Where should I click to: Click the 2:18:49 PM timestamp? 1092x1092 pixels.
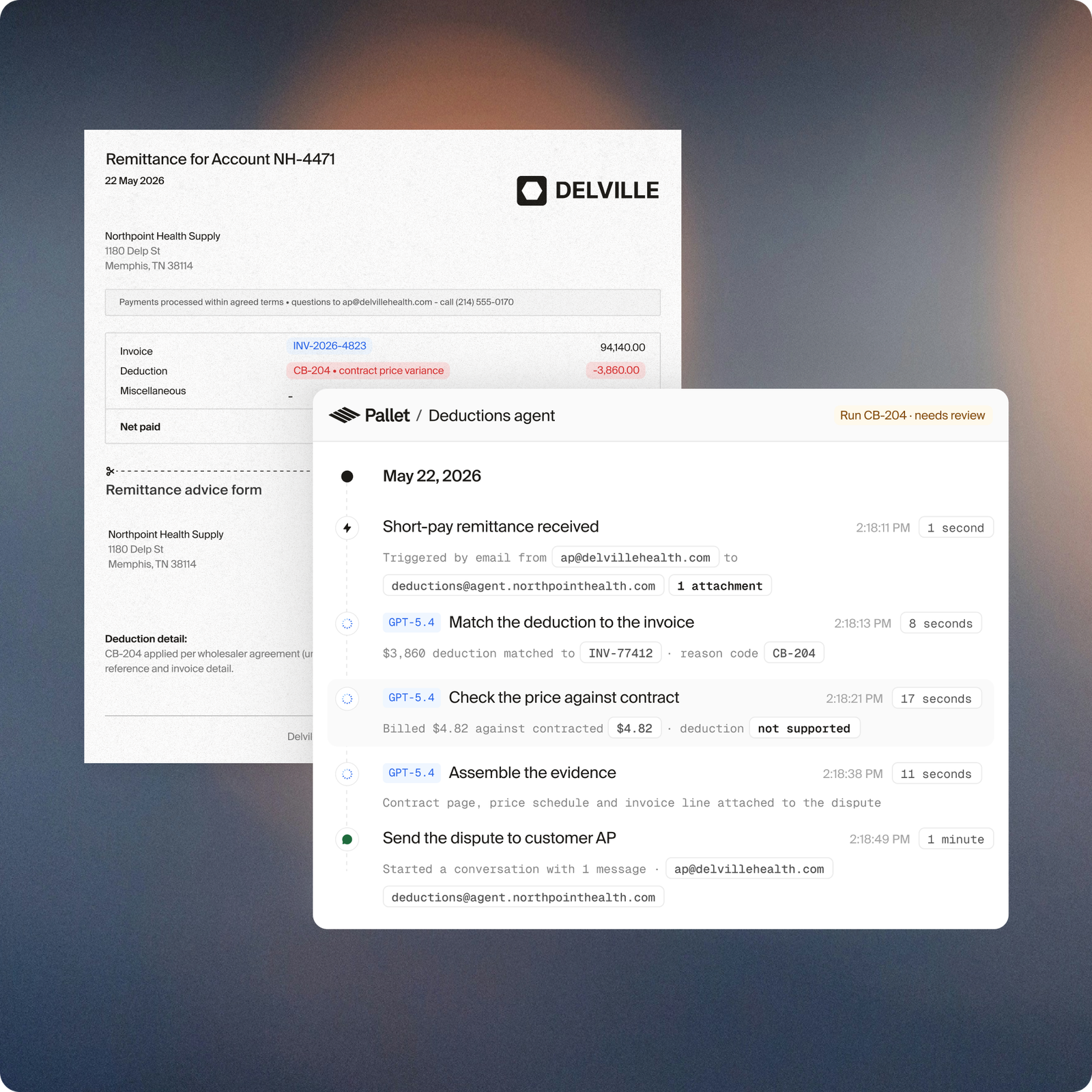pyautogui.click(x=880, y=839)
